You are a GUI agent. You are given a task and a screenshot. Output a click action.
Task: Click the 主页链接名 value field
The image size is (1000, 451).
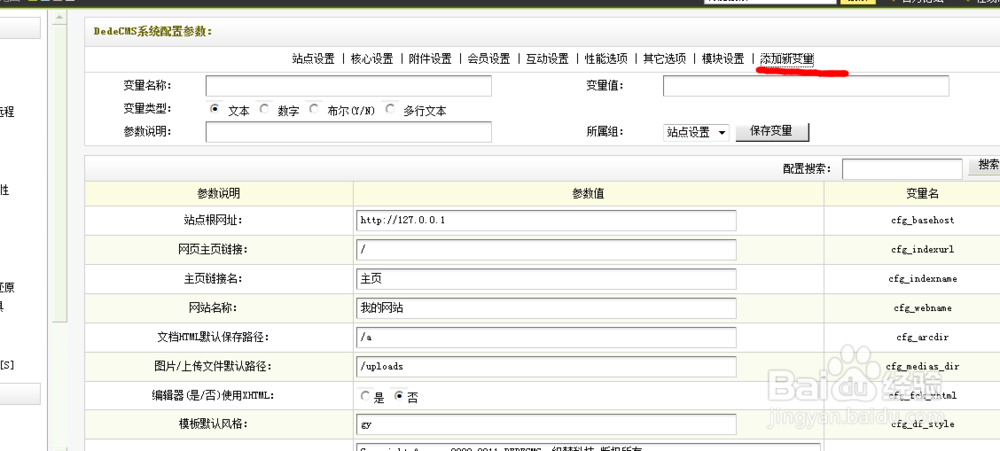[x=546, y=279]
